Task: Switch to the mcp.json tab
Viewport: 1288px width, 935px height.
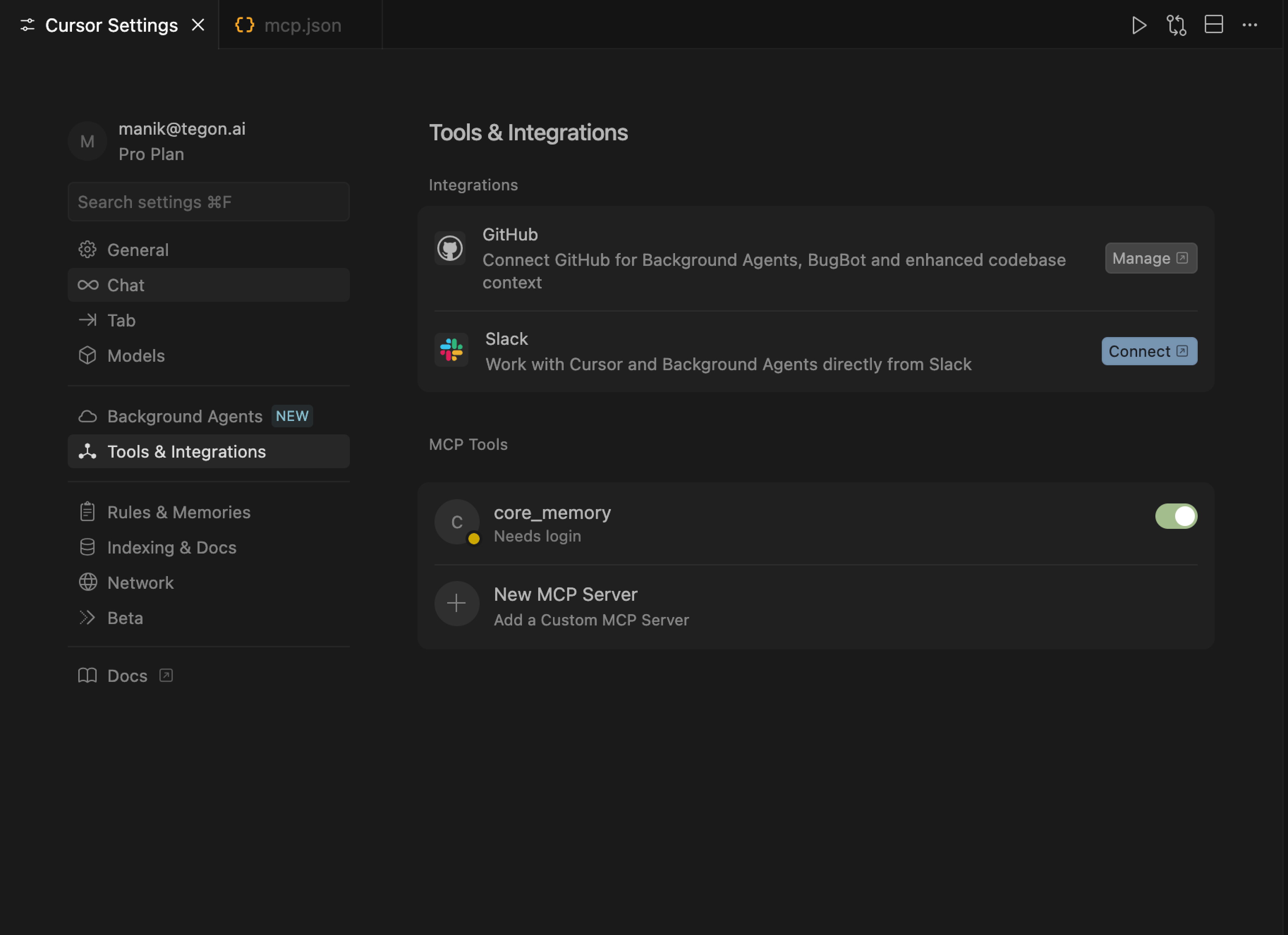Action: tap(302, 25)
